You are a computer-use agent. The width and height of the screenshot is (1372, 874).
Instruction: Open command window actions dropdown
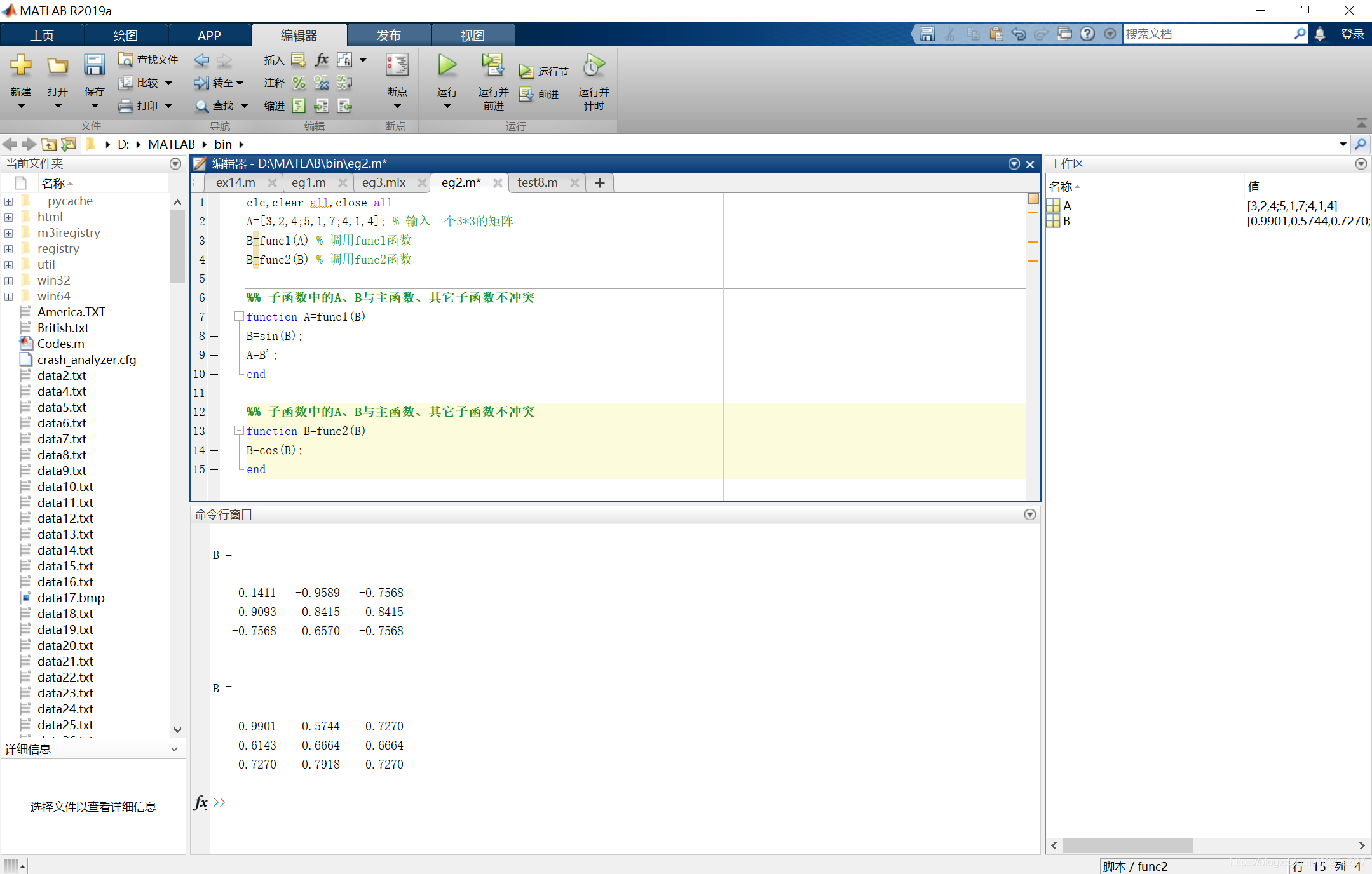pyautogui.click(x=1030, y=514)
